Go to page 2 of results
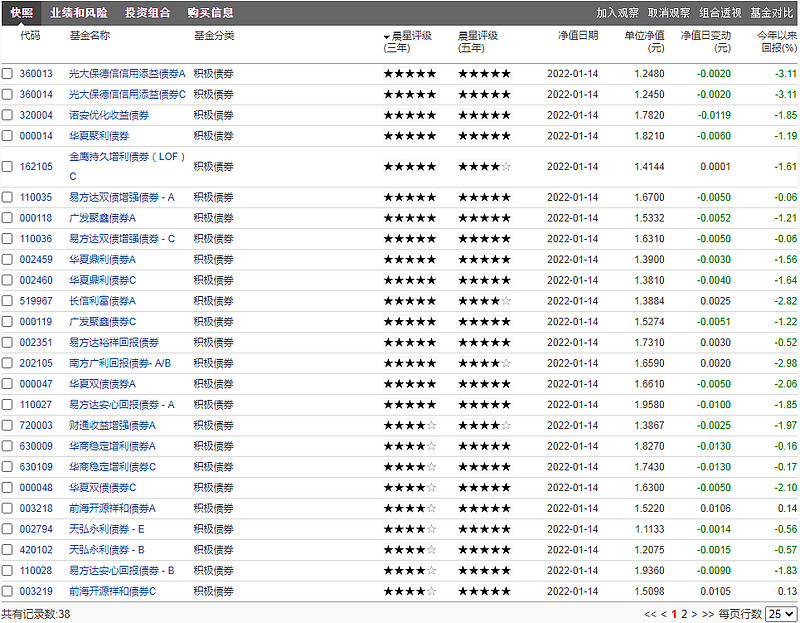The image size is (800, 623). (x=684, y=614)
